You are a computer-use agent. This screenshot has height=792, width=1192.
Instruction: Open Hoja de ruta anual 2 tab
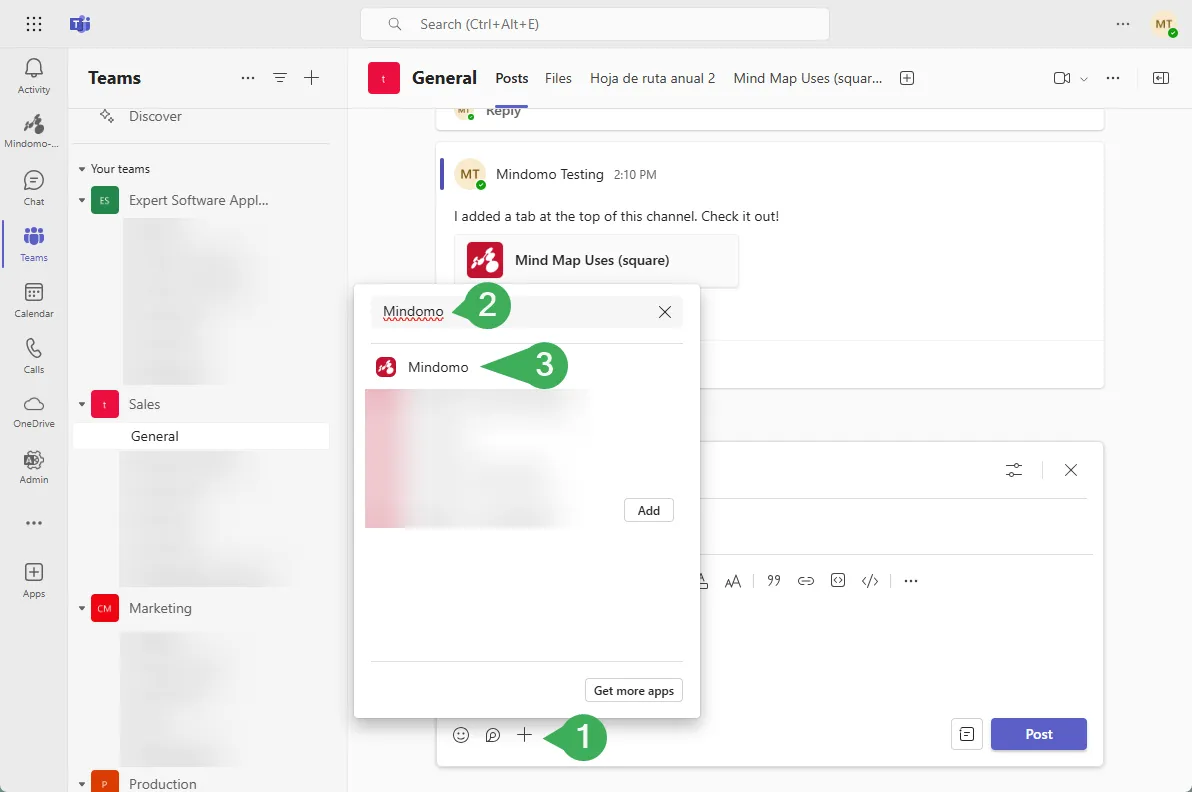652,78
